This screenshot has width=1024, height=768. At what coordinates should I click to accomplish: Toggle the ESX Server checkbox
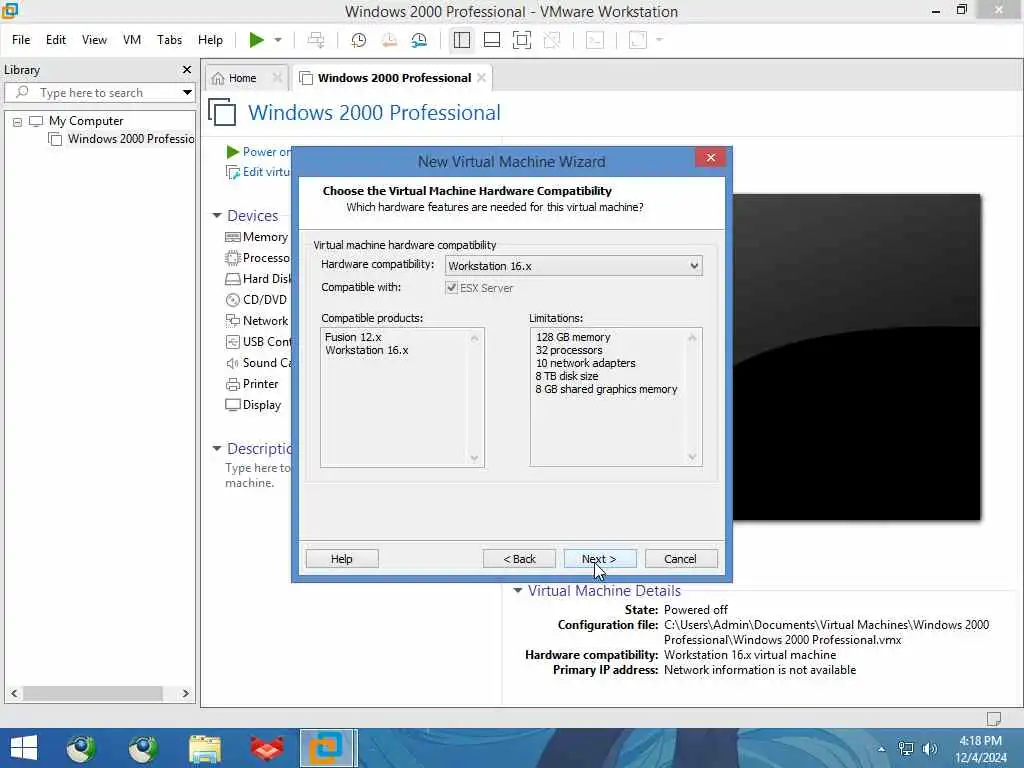[451, 287]
